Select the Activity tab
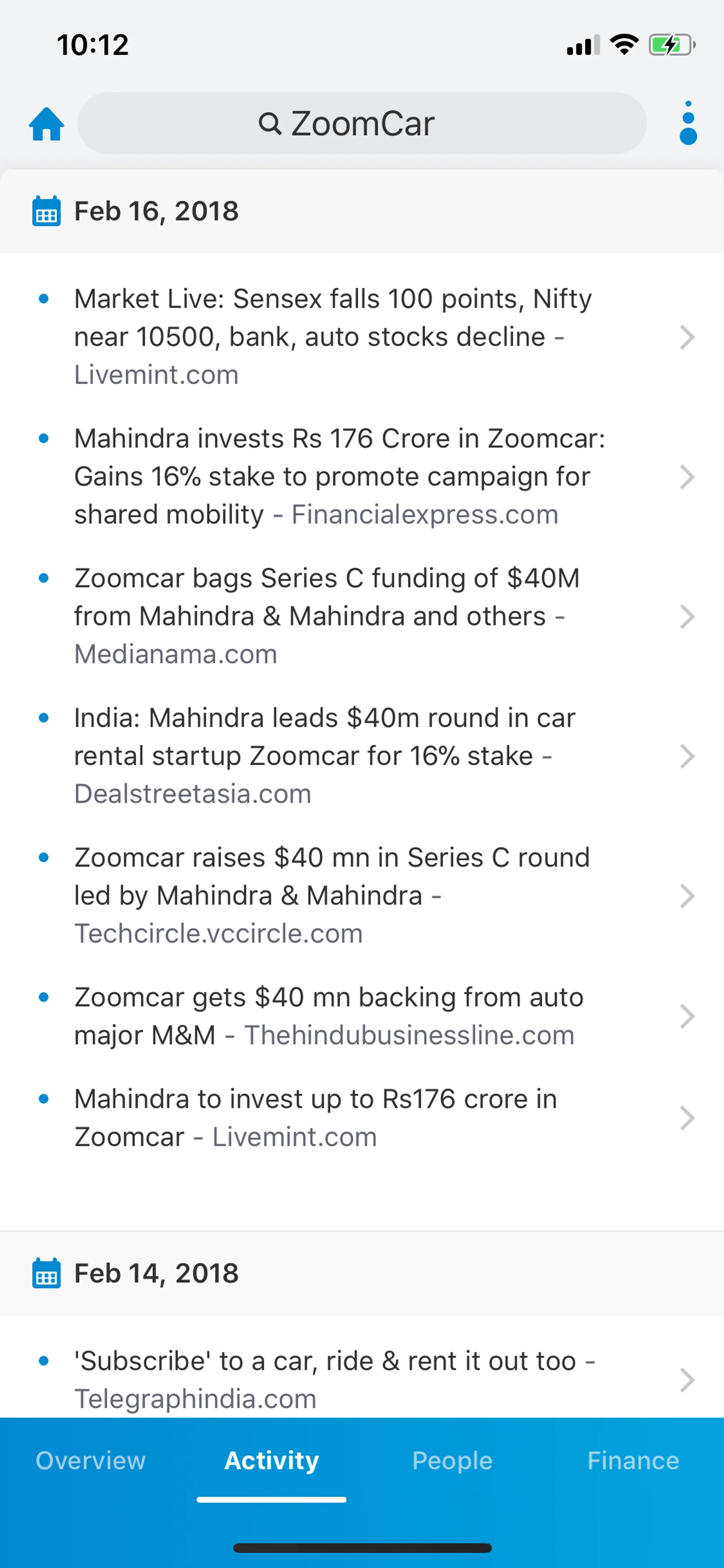 click(271, 1460)
